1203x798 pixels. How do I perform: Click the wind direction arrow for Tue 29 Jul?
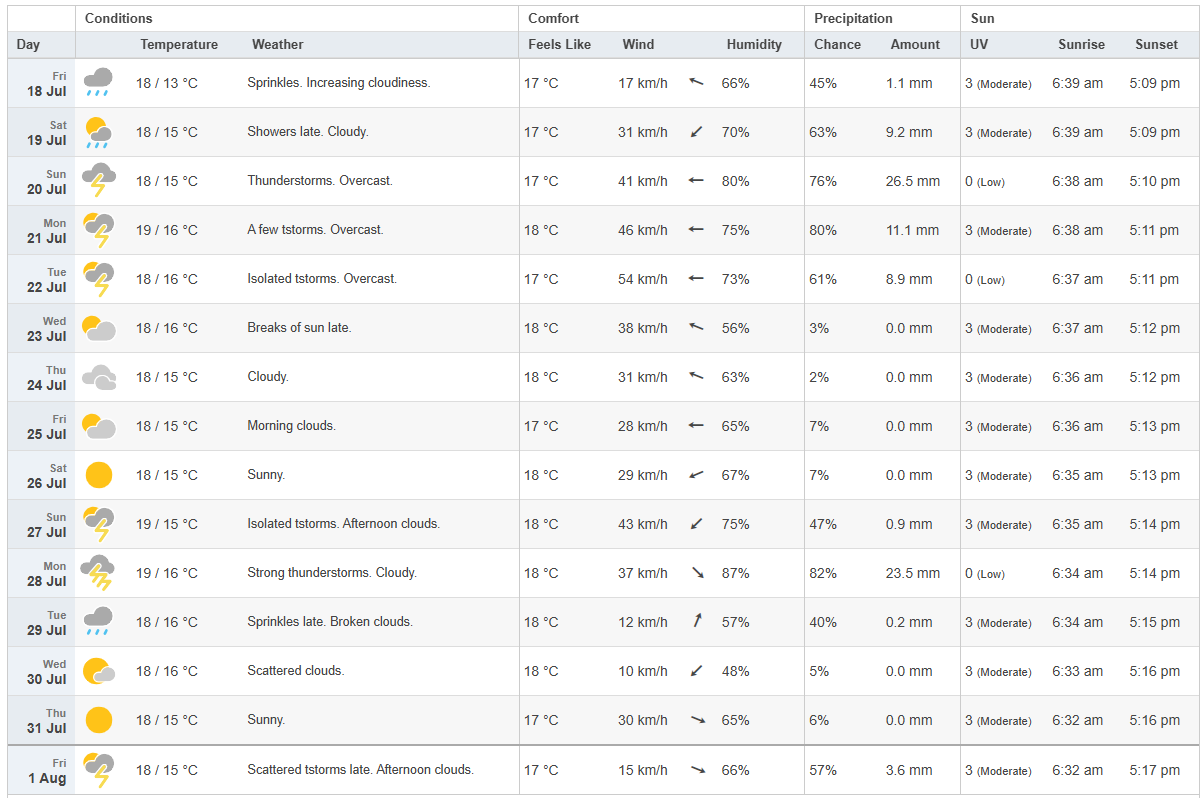(697, 622)
